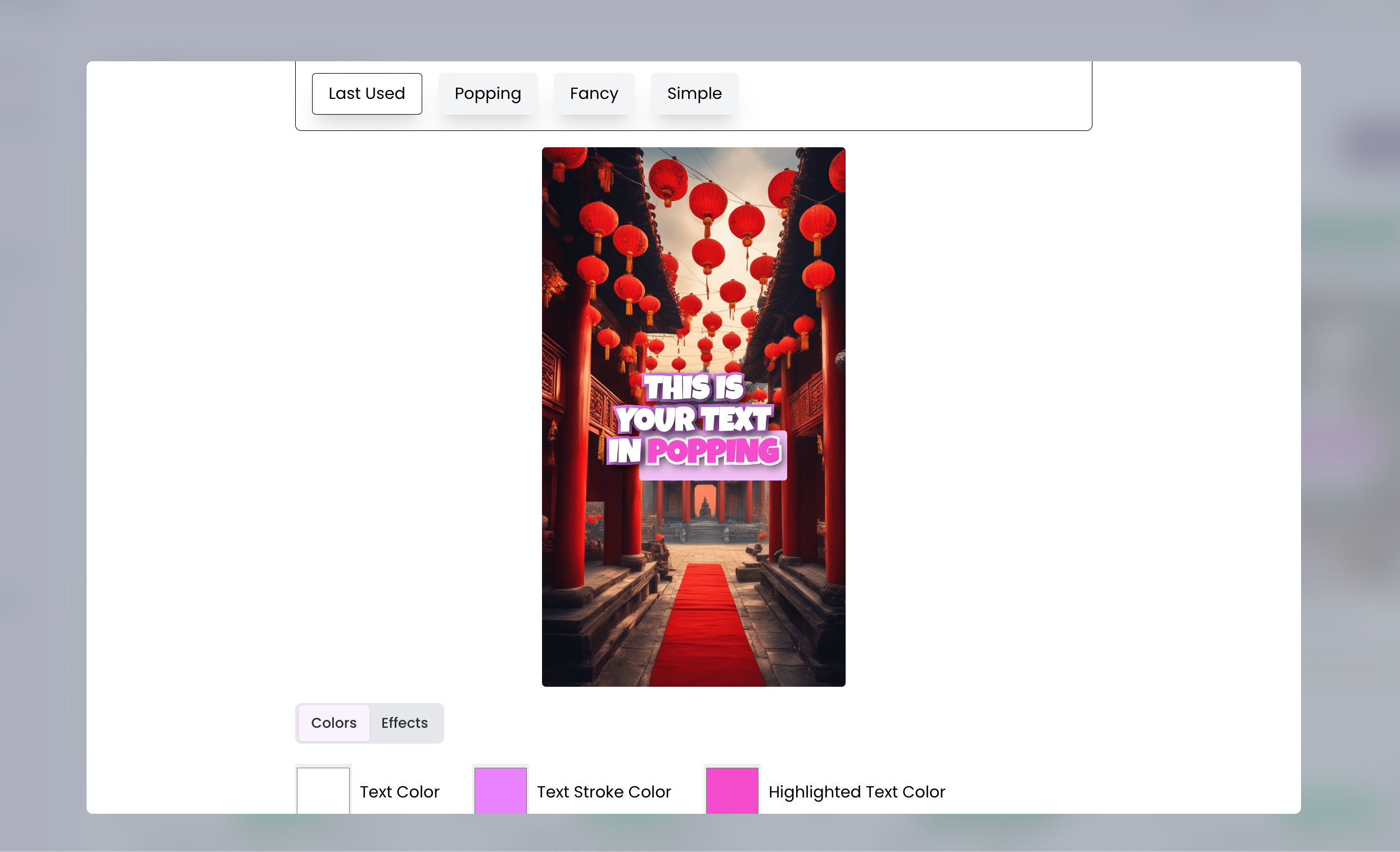The height and width of the screenshot is (852, 1400).
Task: Click the temple gate at preview center
Action: coord(704,502)
